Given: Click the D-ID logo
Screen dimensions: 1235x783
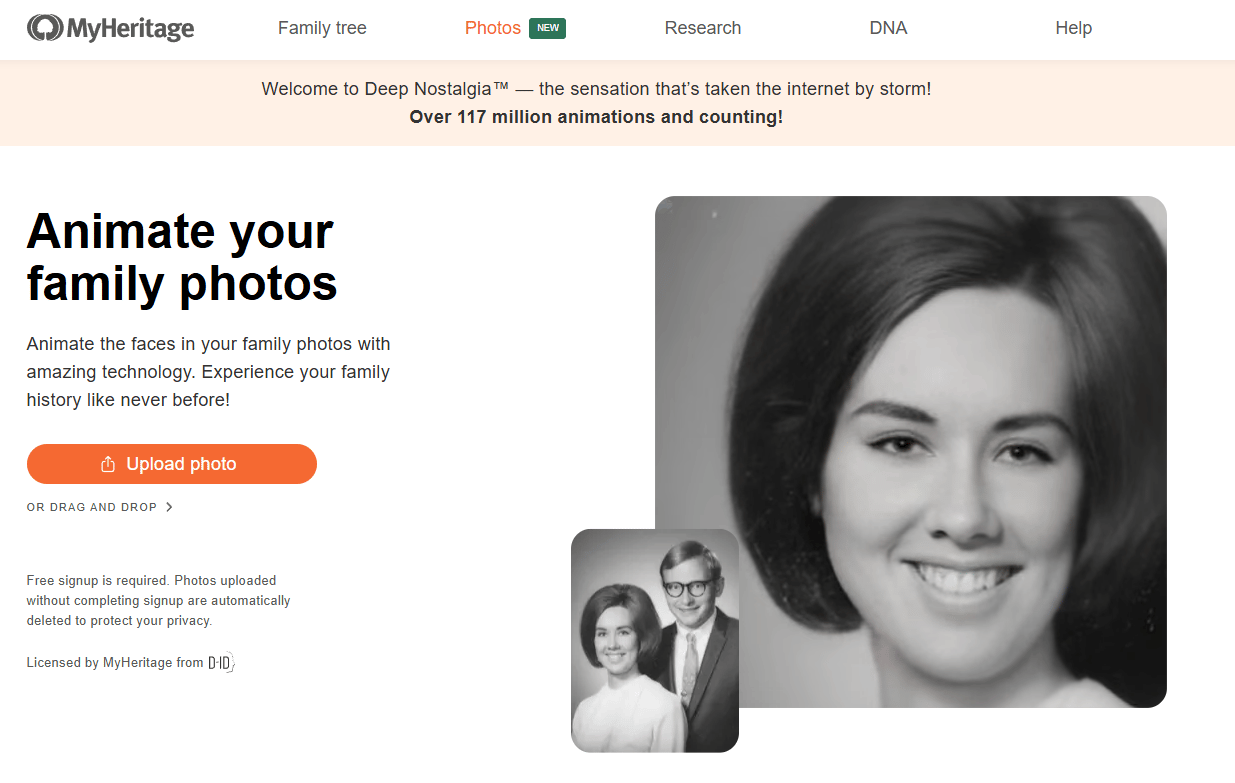Looking at the screenshot, I should [x=220, y=662].
